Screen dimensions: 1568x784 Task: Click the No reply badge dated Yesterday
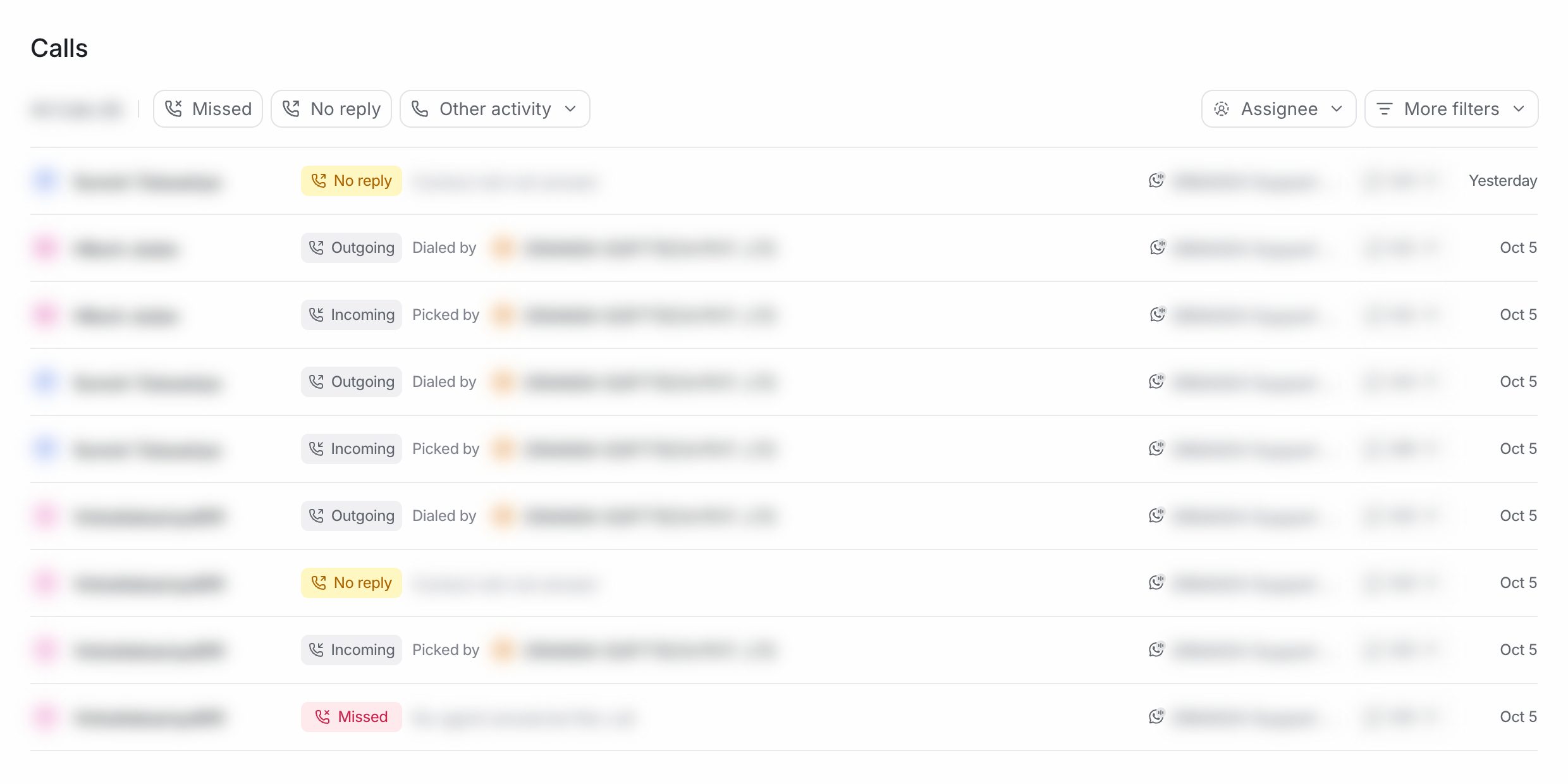pos(352,181)
